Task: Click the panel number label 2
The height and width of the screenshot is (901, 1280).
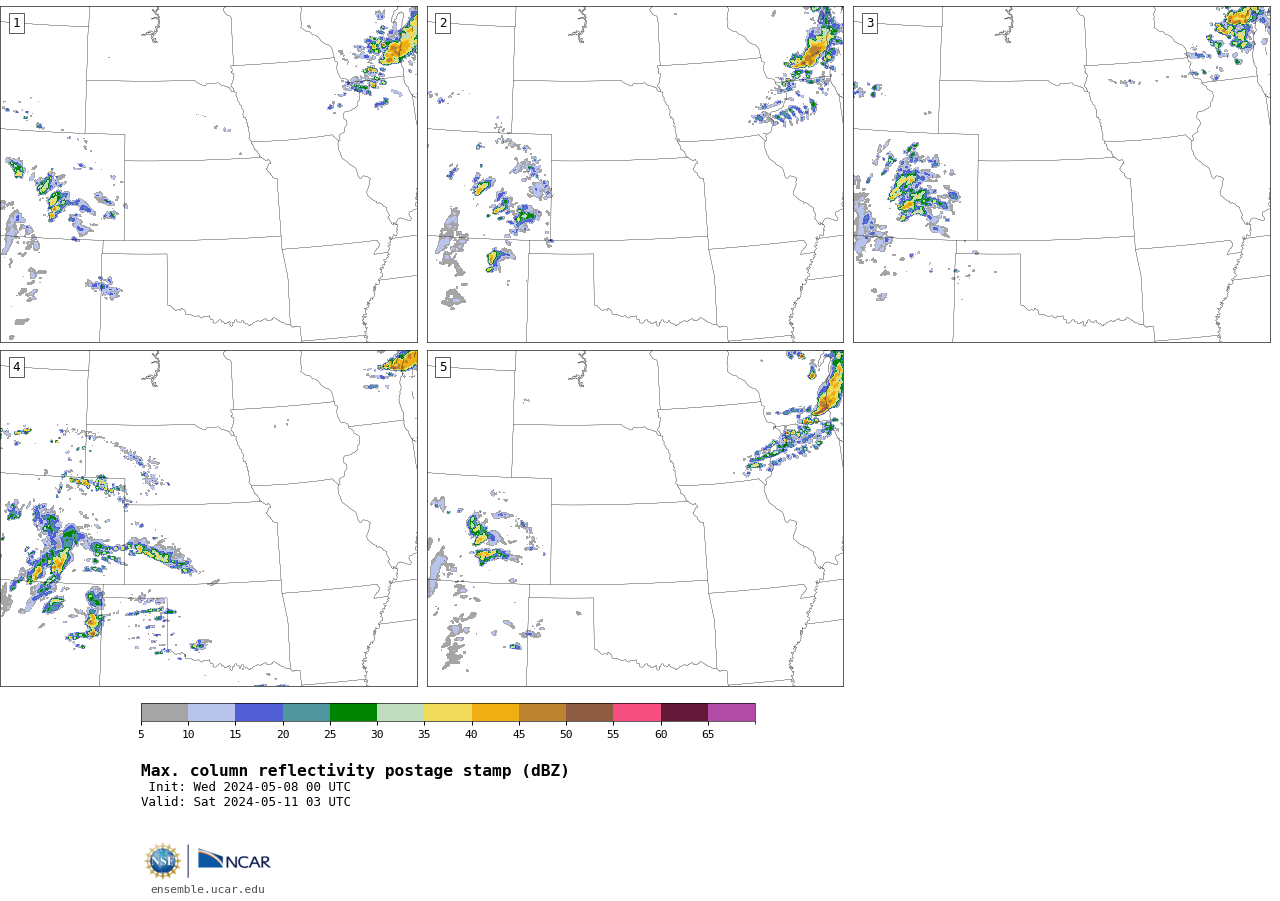Action: (x=443, y=23)
